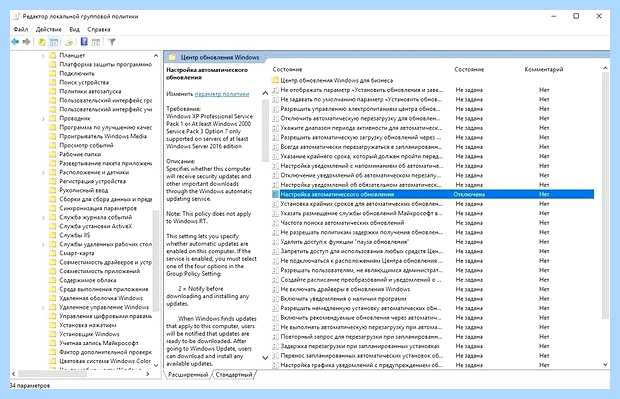
Task: Click policy icon of Включить уведомления о наличии программ
Action: (x=276, y=299)
